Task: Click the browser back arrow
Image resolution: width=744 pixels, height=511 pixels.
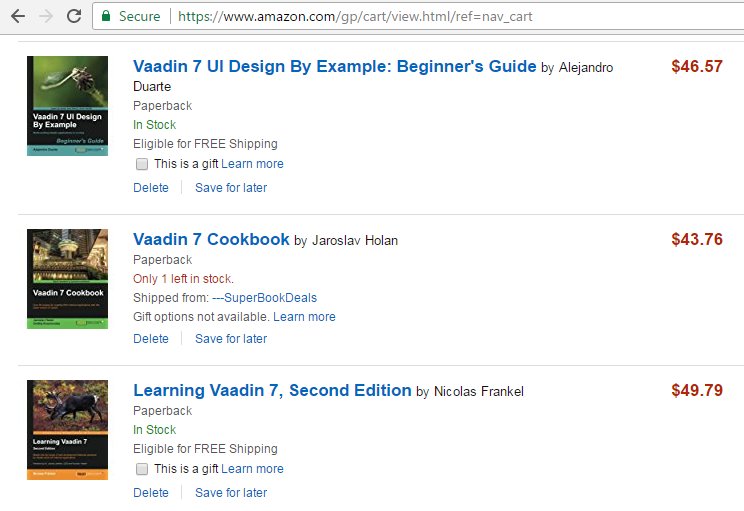Action: tap(18, 16)
